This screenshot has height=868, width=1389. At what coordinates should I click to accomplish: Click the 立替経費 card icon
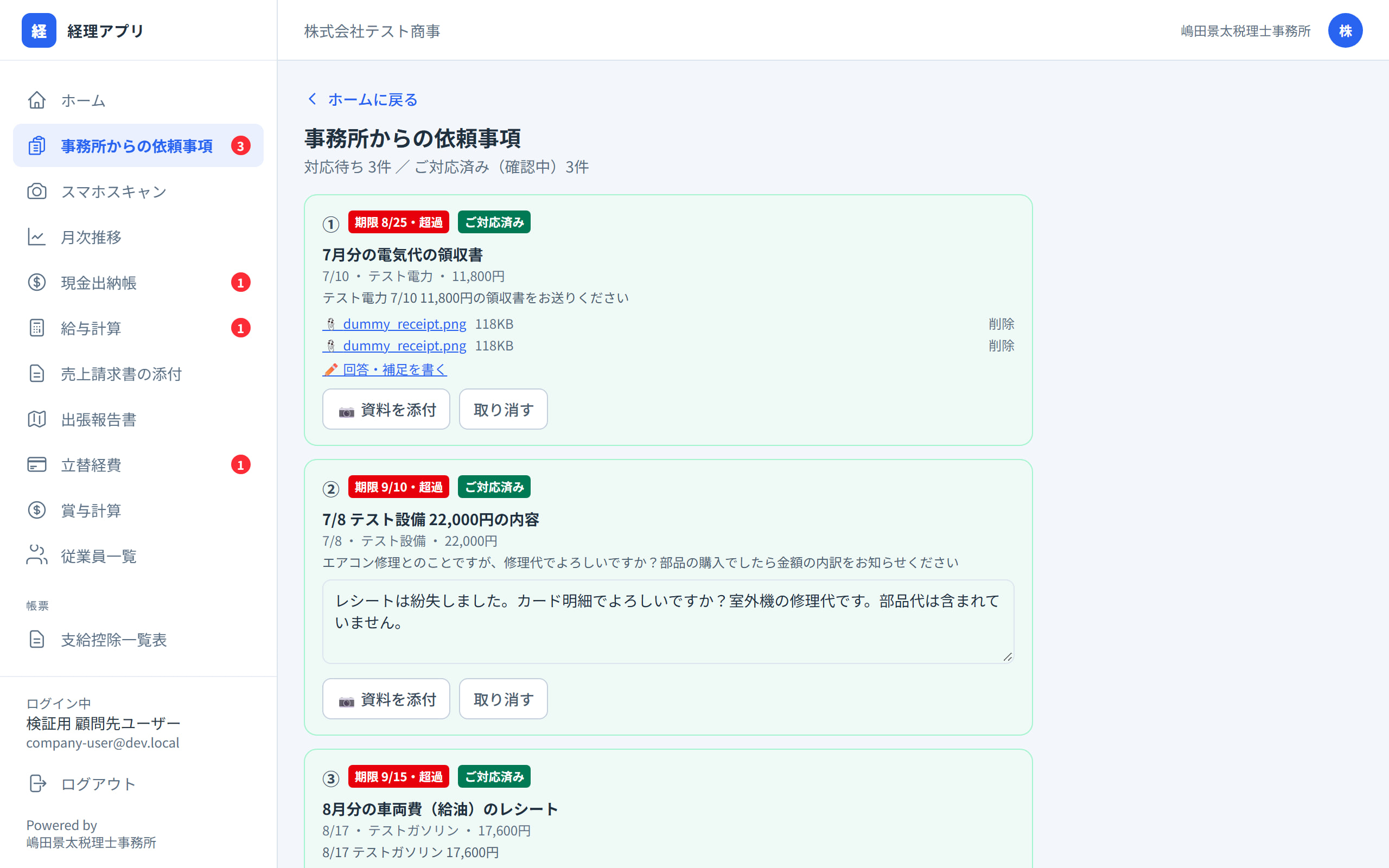click(x=37, y=464)
